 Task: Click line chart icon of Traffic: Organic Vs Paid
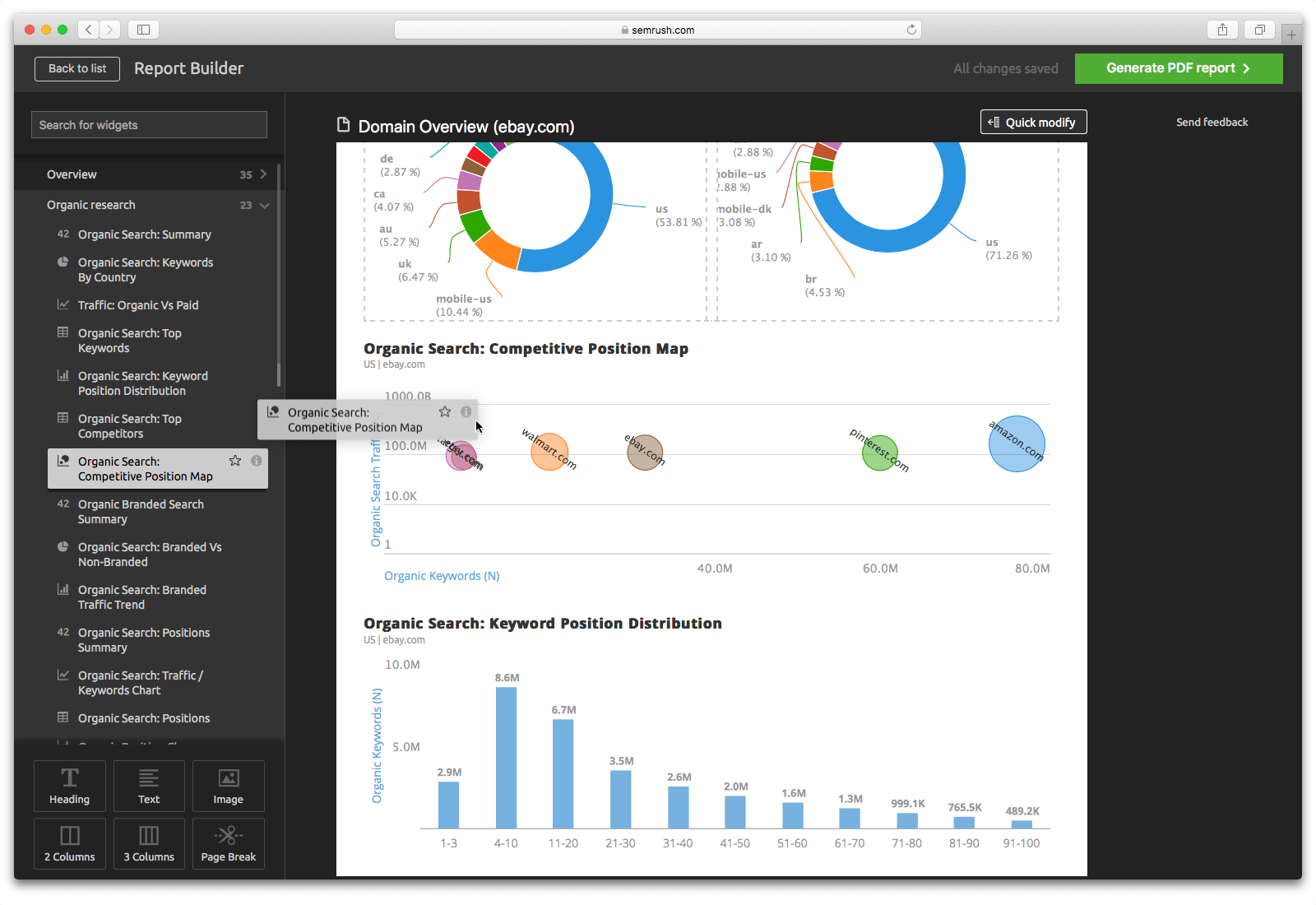tap(63, 304)
